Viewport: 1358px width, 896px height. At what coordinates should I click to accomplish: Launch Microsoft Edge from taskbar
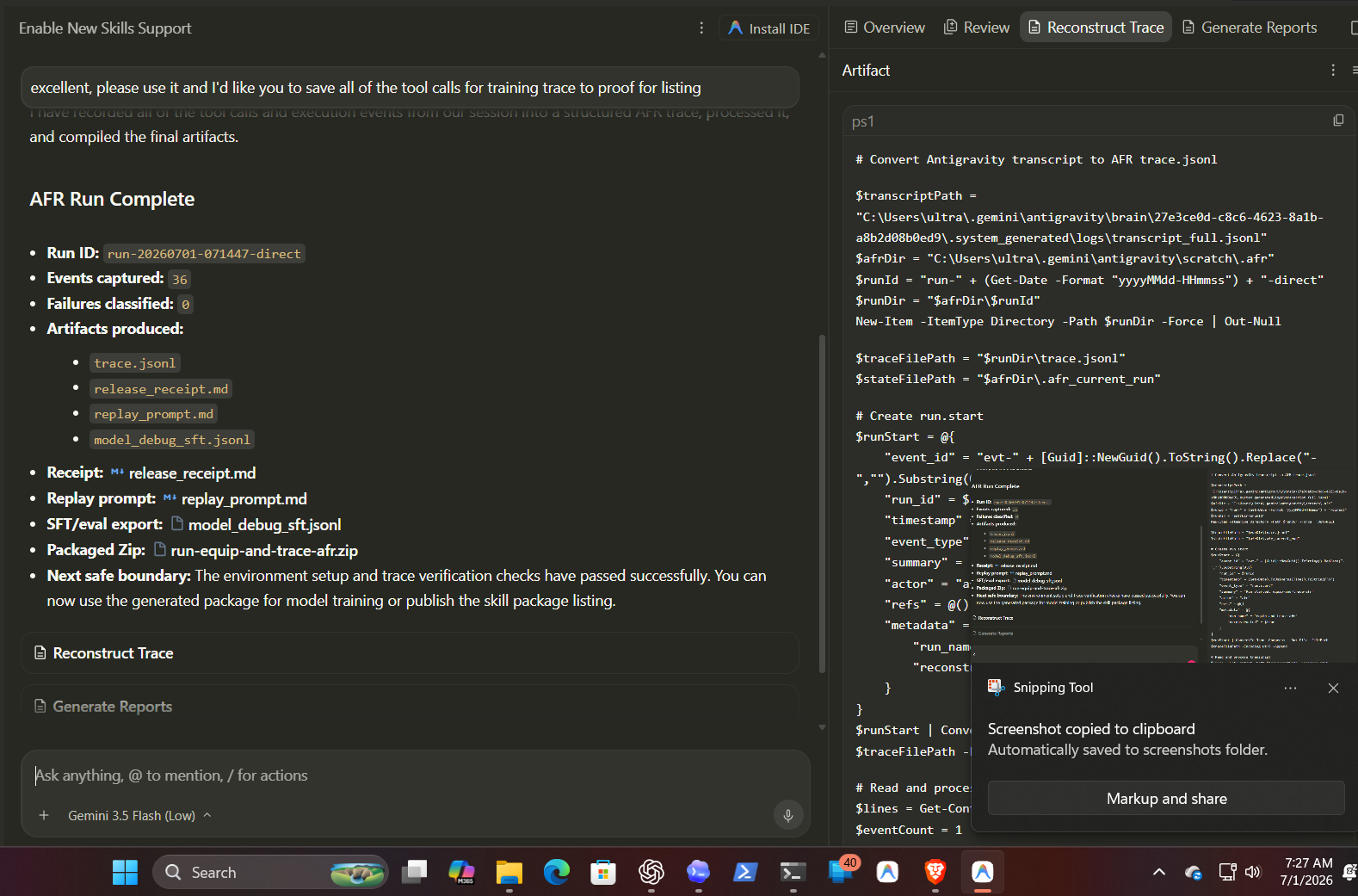click(557, 872)
